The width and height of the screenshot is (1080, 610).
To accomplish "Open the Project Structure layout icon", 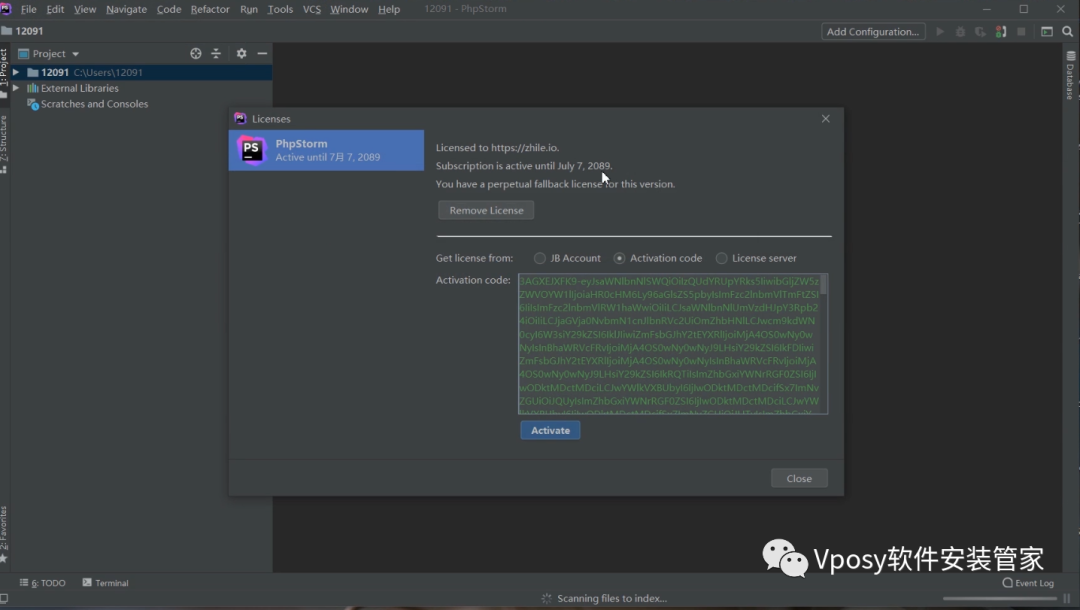I will (x=1046, y=32).
